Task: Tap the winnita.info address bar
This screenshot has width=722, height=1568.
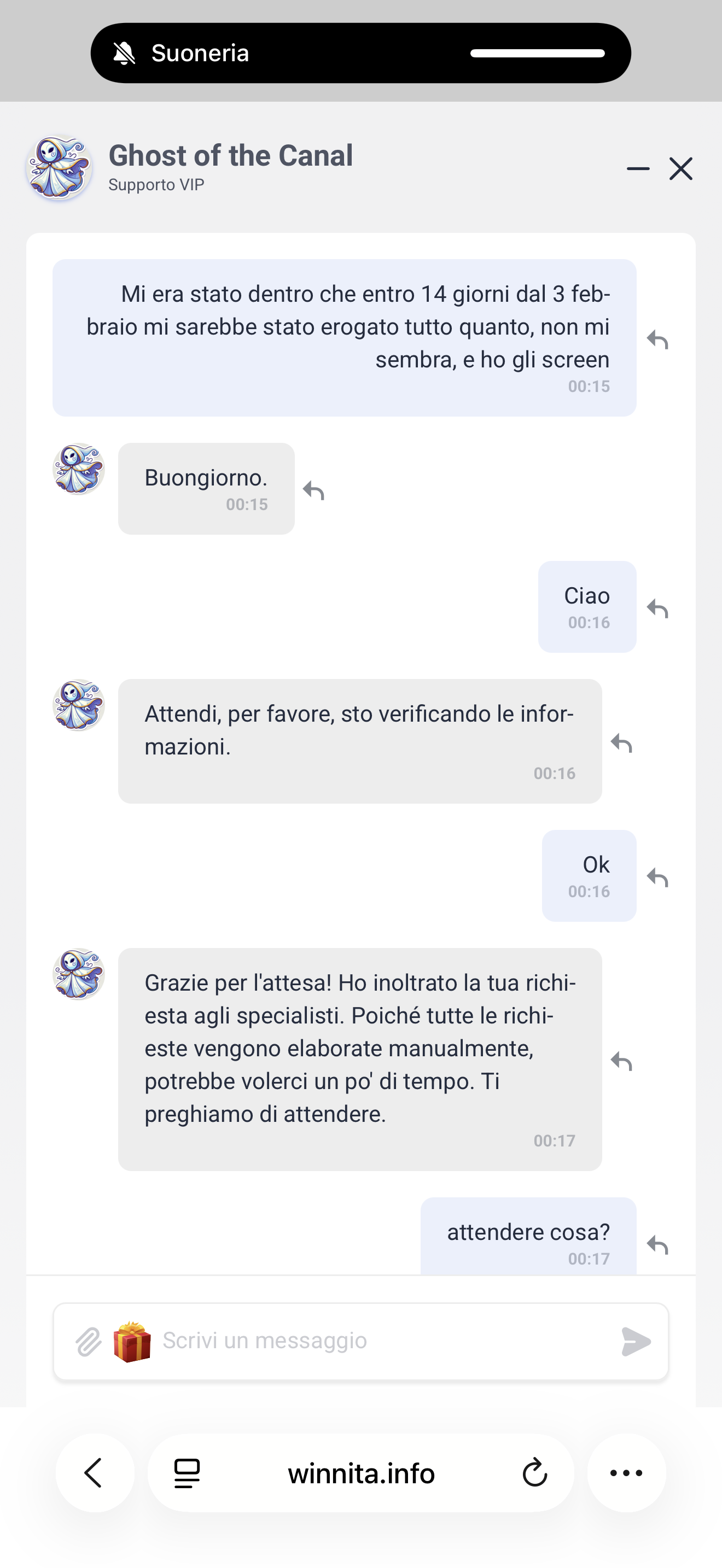Action: 361,1473
